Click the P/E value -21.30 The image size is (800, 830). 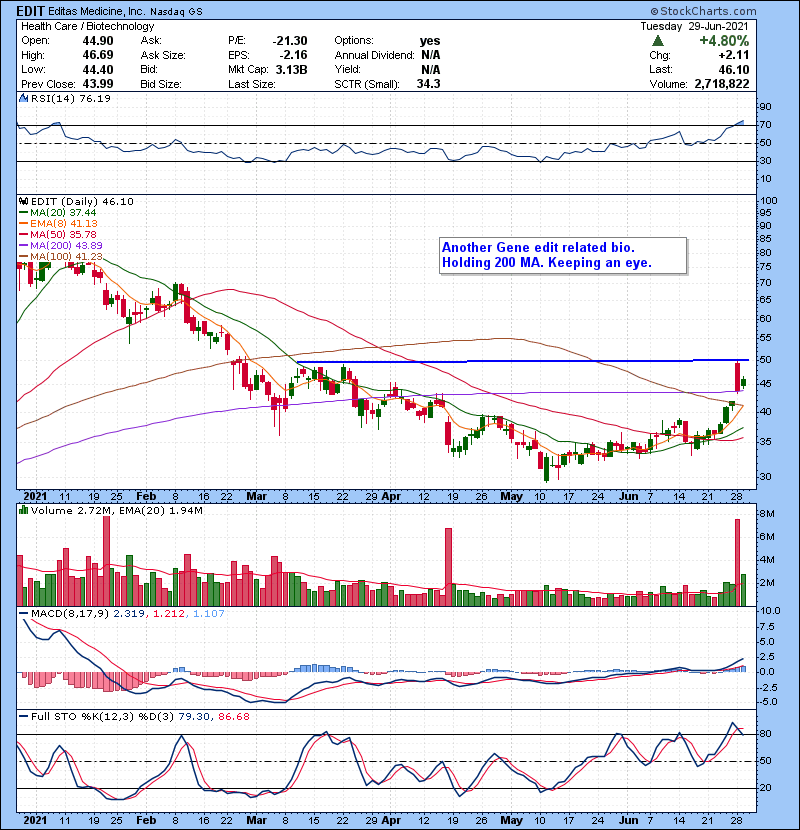(x=290, y=41)
